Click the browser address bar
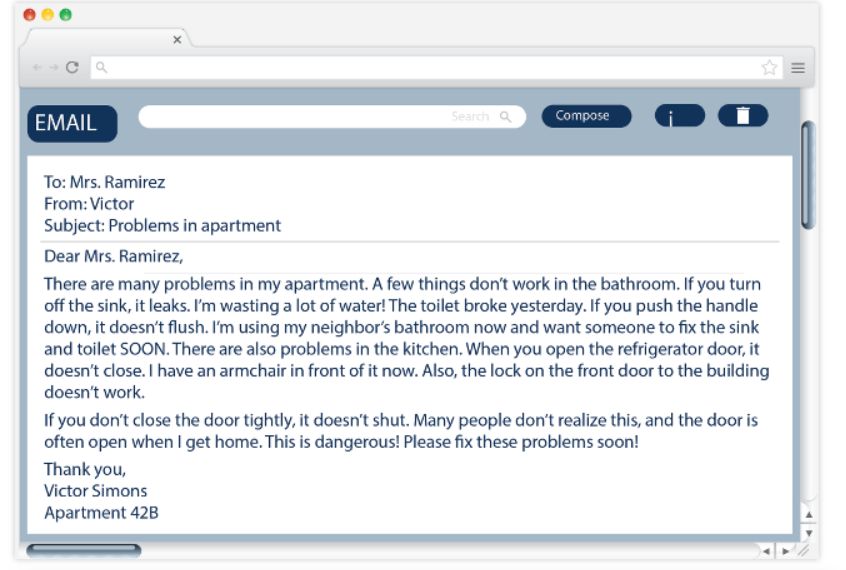The image size is (846, 570). point(436,67)
